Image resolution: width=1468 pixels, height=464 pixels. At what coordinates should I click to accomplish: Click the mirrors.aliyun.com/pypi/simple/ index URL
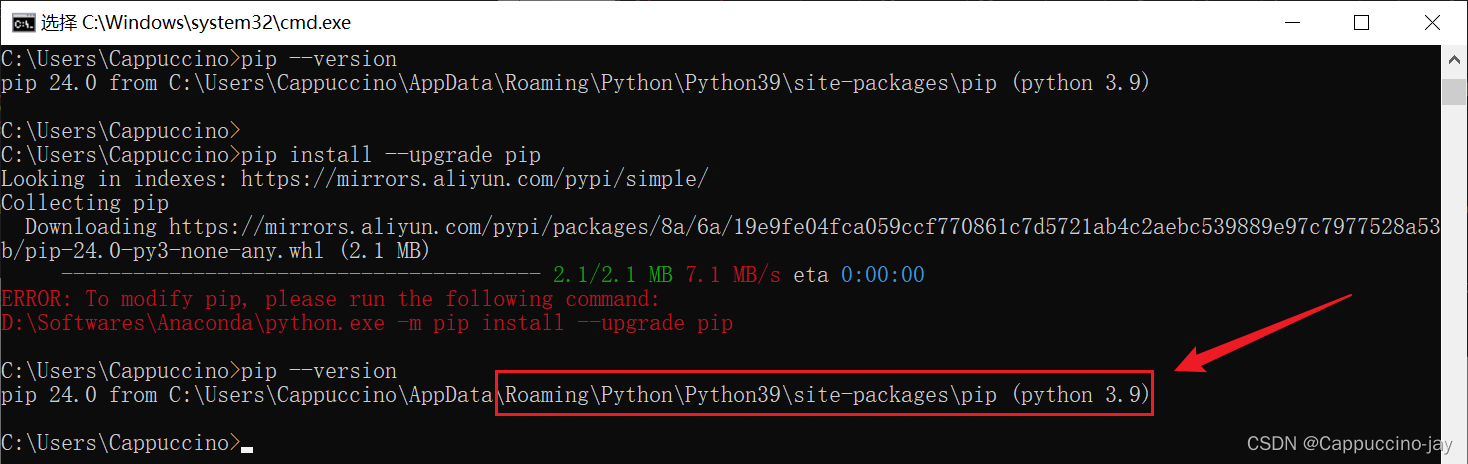click(x=475, y=179)
